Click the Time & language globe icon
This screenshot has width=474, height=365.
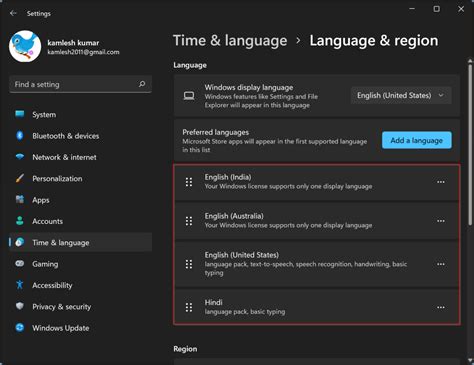(20, 242)
